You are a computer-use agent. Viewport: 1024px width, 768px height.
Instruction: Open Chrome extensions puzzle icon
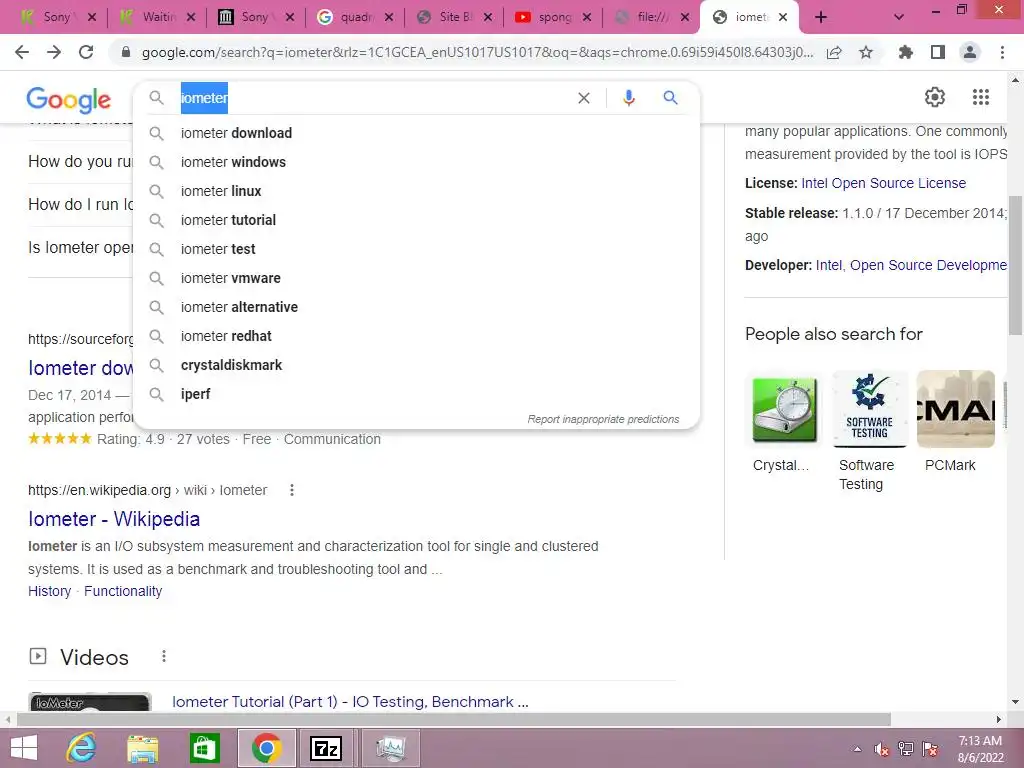click(x=905, y=52)
